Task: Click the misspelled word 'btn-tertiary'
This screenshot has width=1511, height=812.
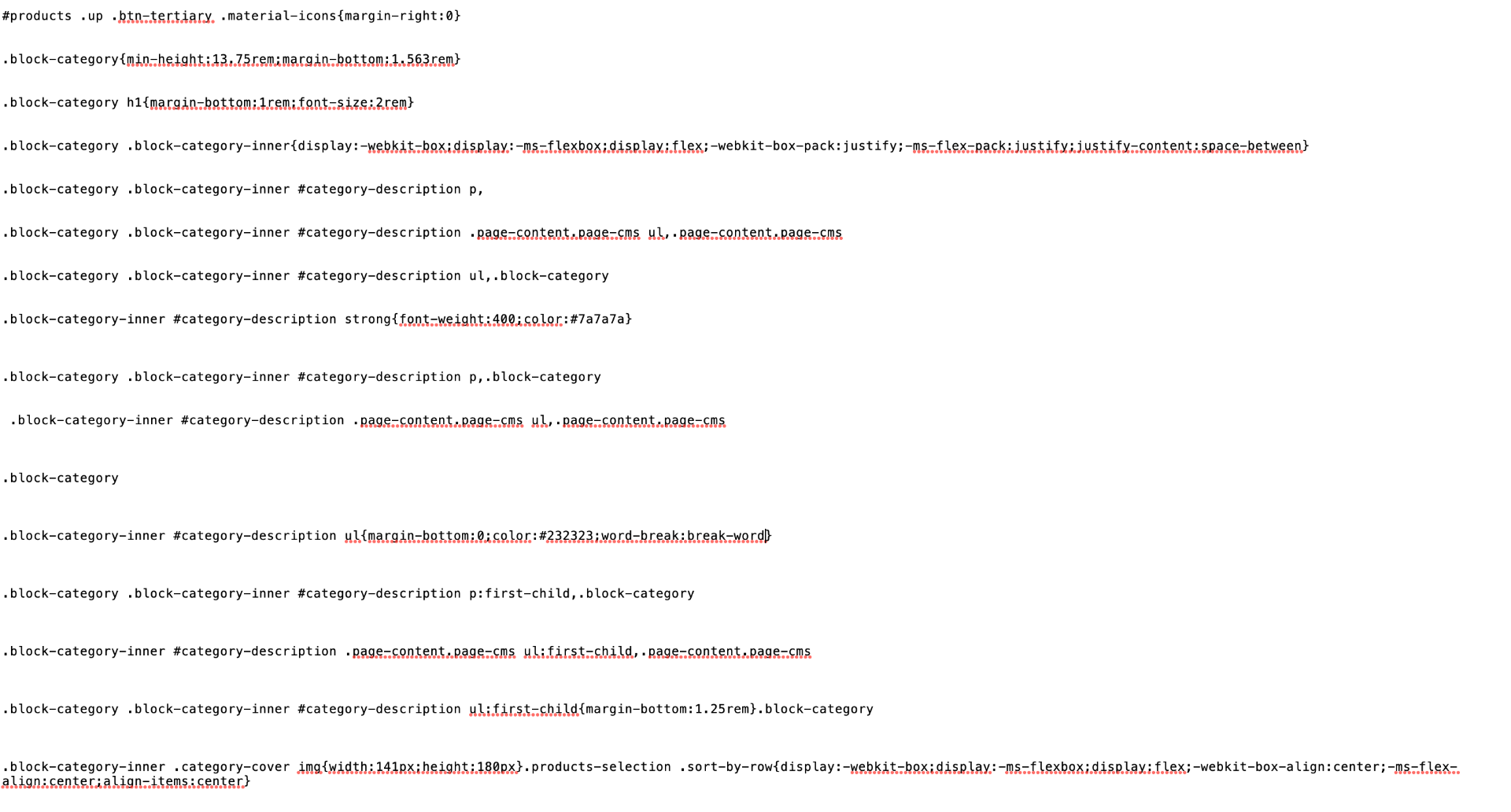Action: [165, 16]
